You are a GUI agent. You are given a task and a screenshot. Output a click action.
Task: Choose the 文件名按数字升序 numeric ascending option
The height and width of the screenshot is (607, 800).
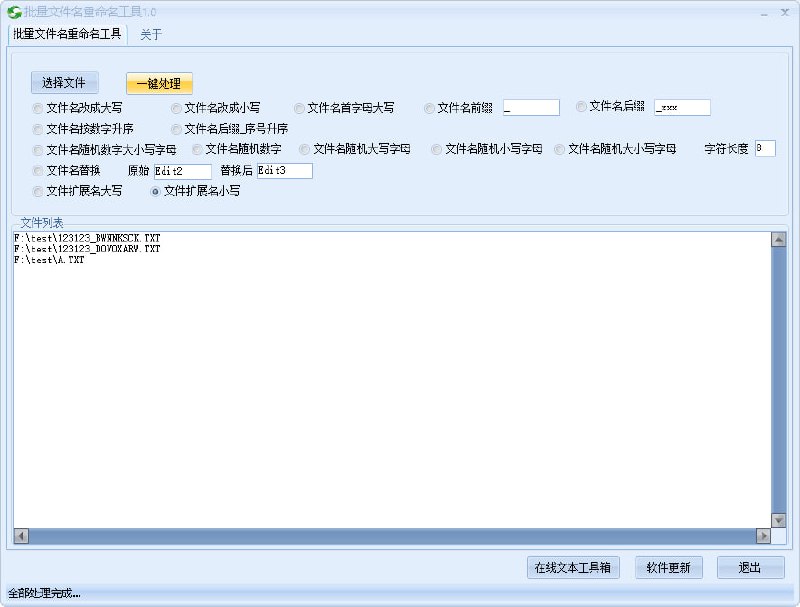tap(38, 129)
